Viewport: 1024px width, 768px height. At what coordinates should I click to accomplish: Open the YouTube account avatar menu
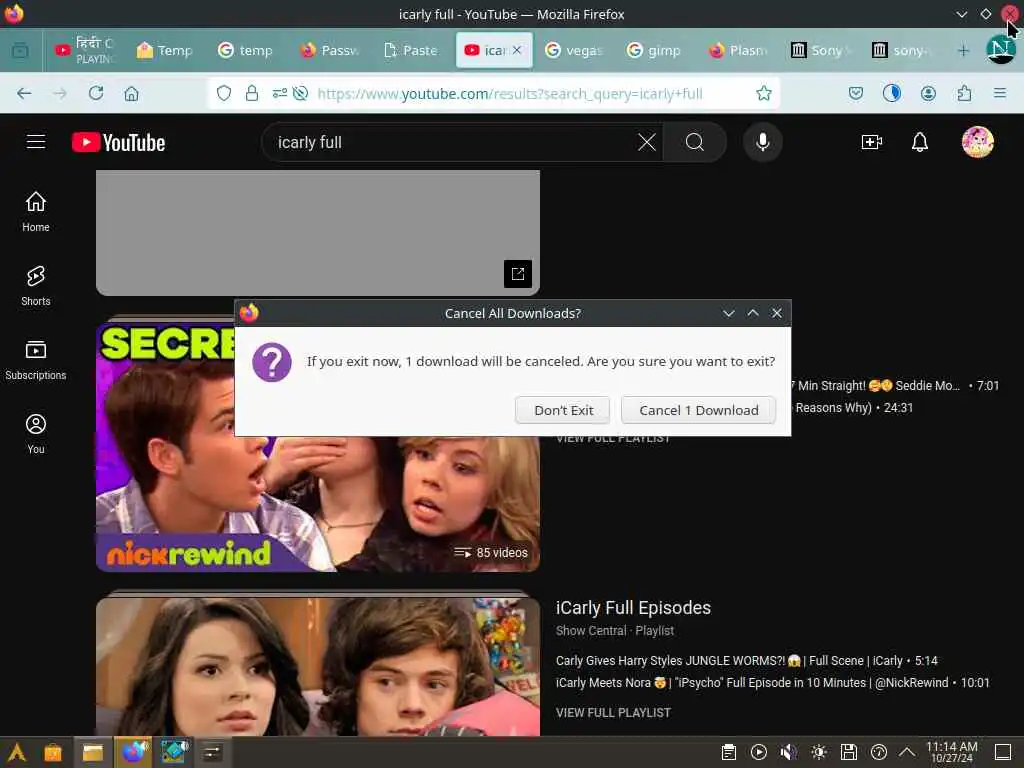(x=978, y=142)
